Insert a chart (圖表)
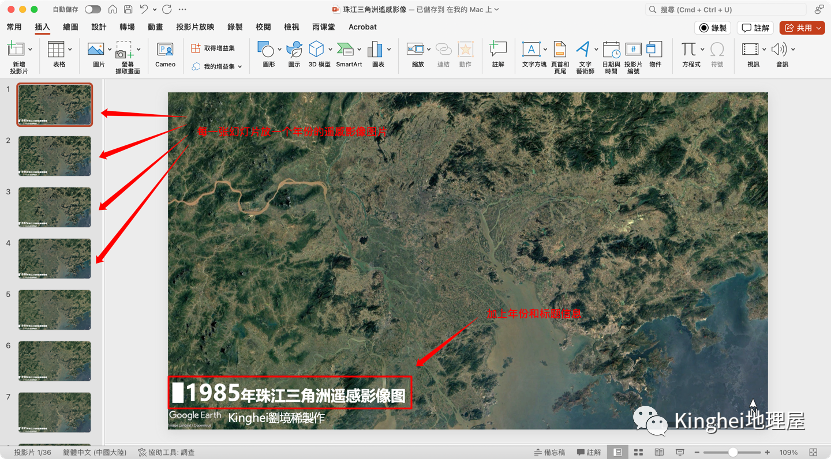Image resolution: width=832 pixels, height=460 pixels. point(378,49)
